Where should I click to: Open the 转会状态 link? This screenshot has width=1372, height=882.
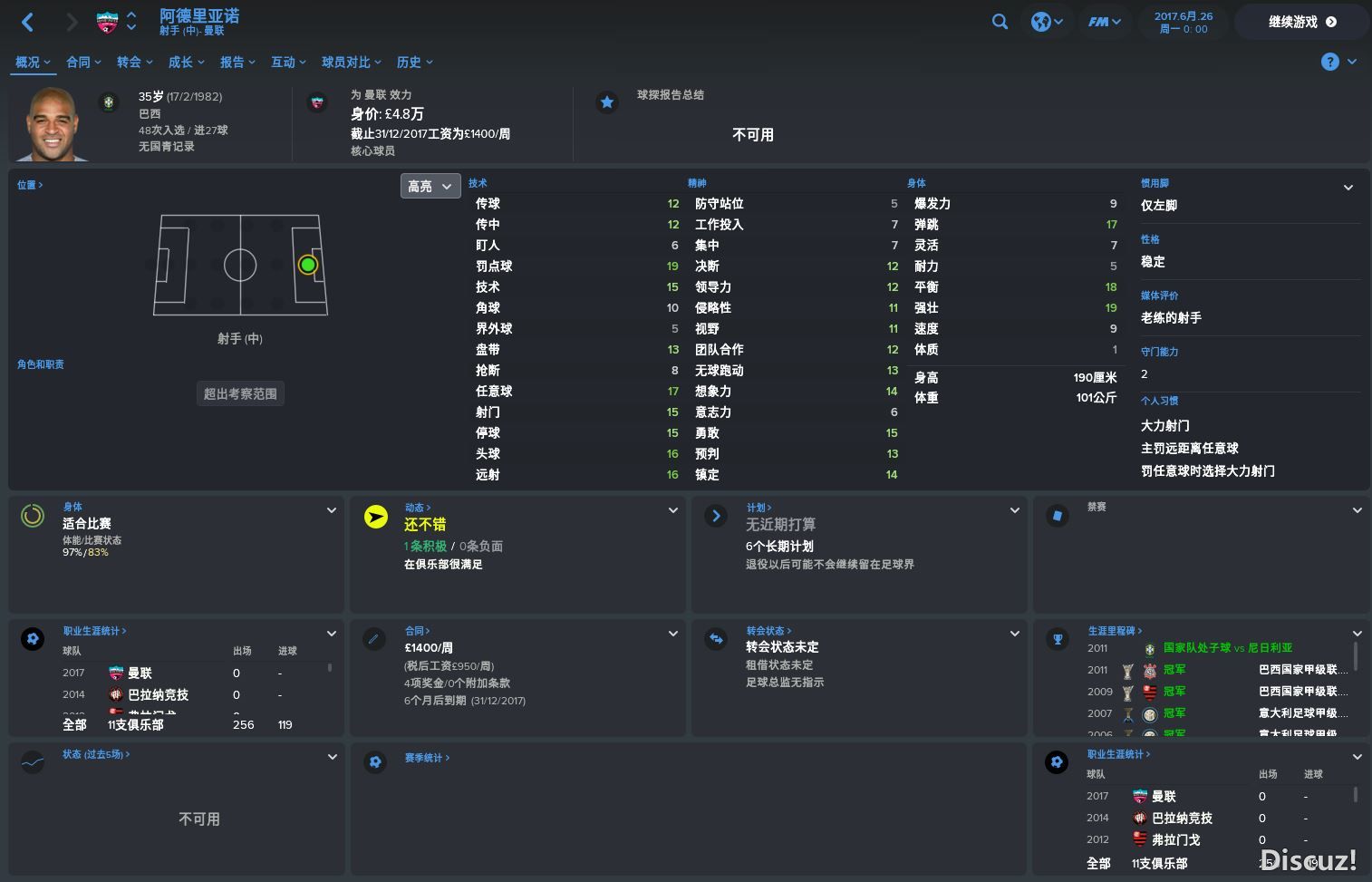pyautogui.click(x=768, y=631)
